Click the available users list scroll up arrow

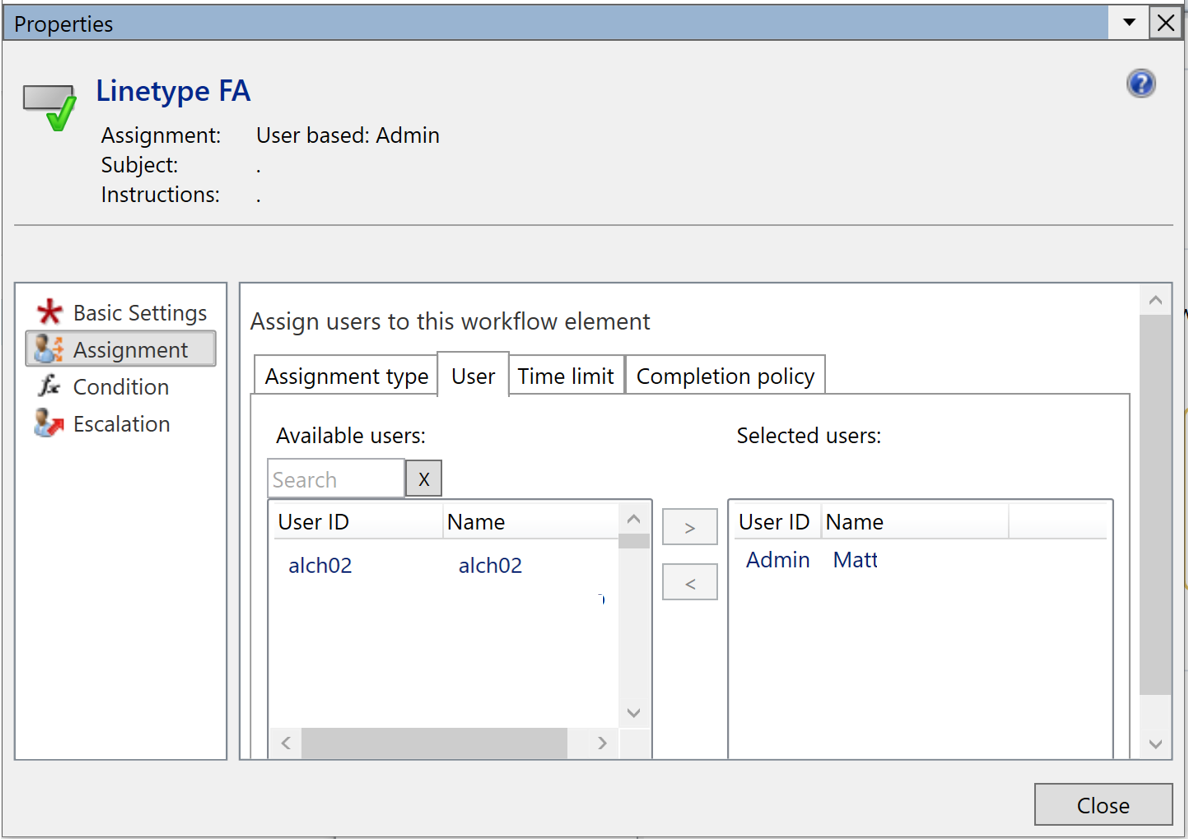click(x=634, y=519)
